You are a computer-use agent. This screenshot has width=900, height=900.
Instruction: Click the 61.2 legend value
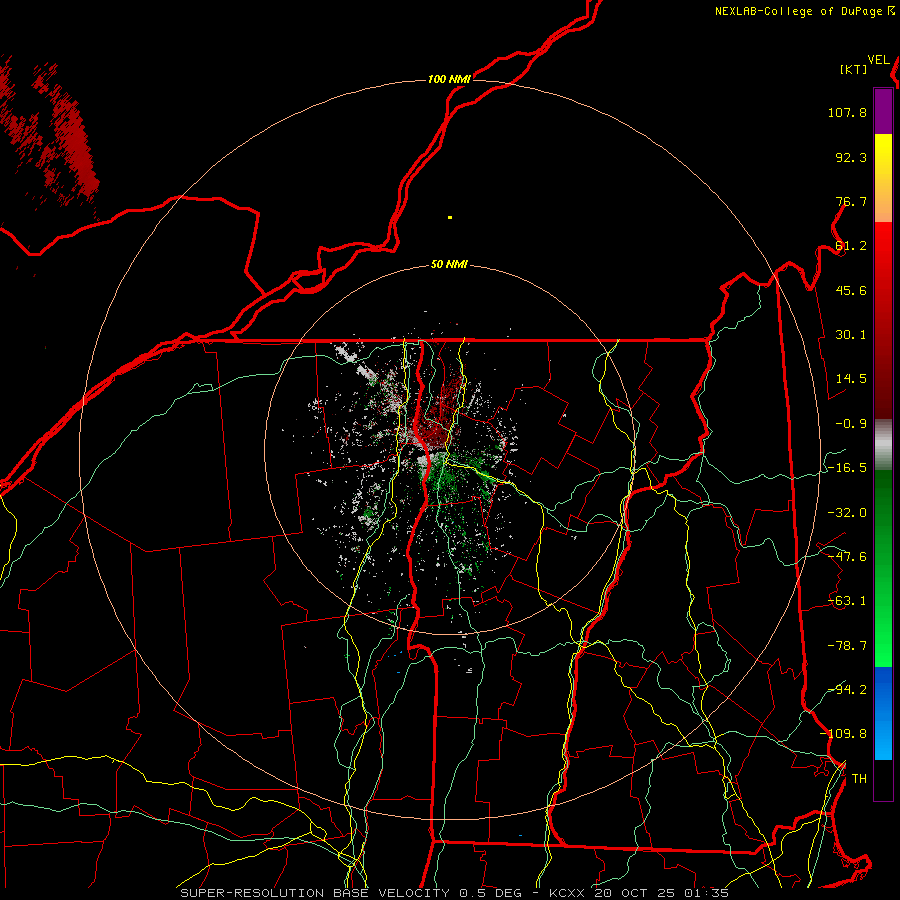click(x=851, y=246)
